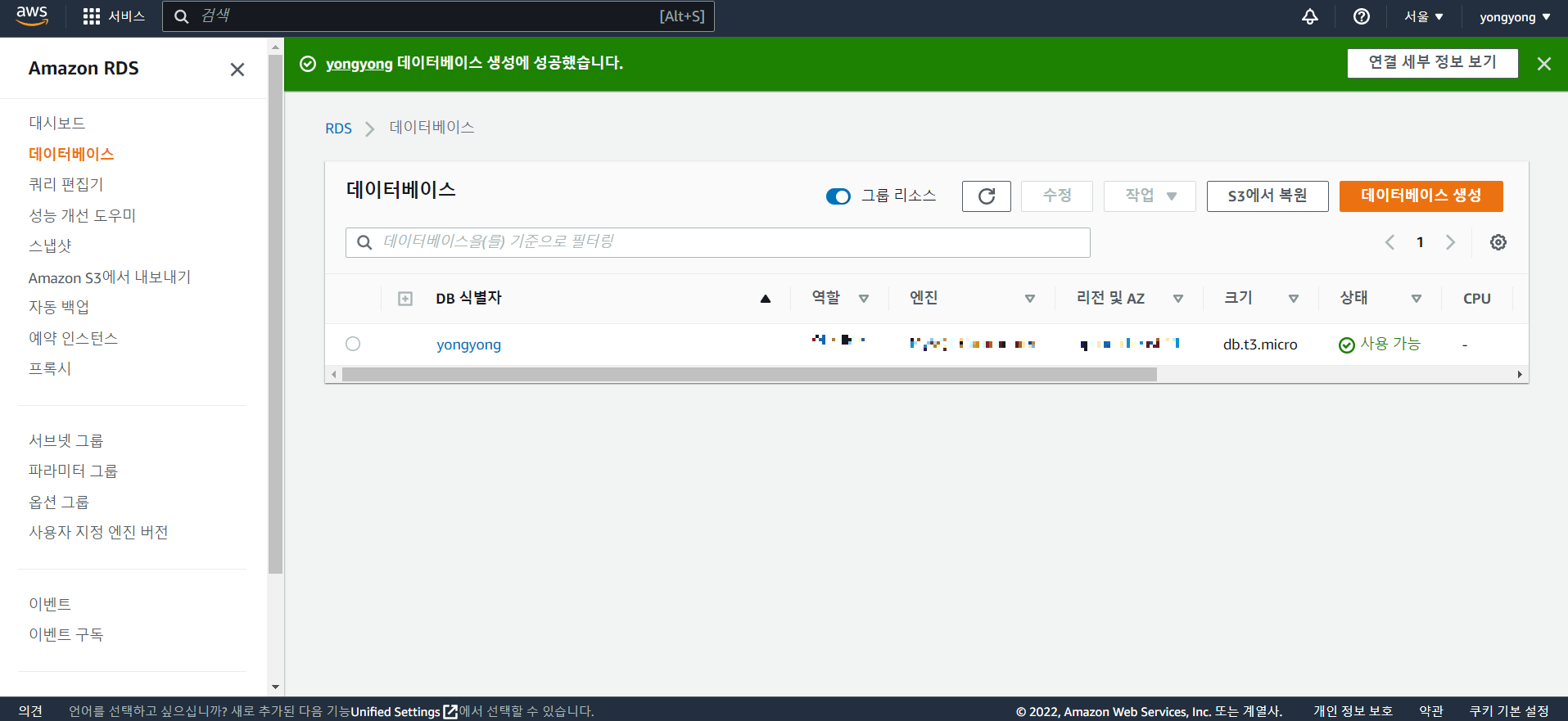Click 의견 feedback in footer
1568x721 pixels.
point(30,711)
